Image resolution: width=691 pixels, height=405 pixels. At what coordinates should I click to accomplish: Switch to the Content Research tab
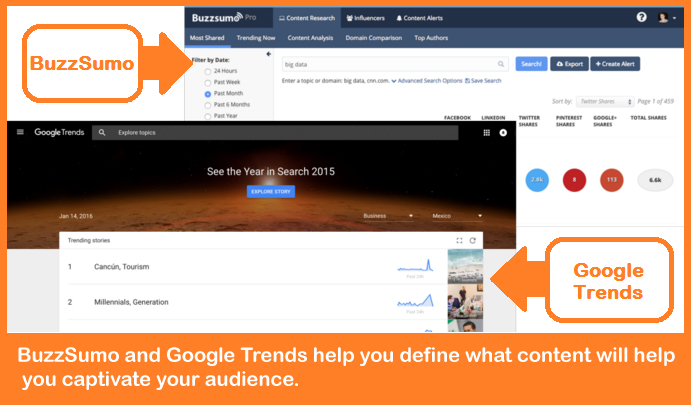tap(307, 18)
